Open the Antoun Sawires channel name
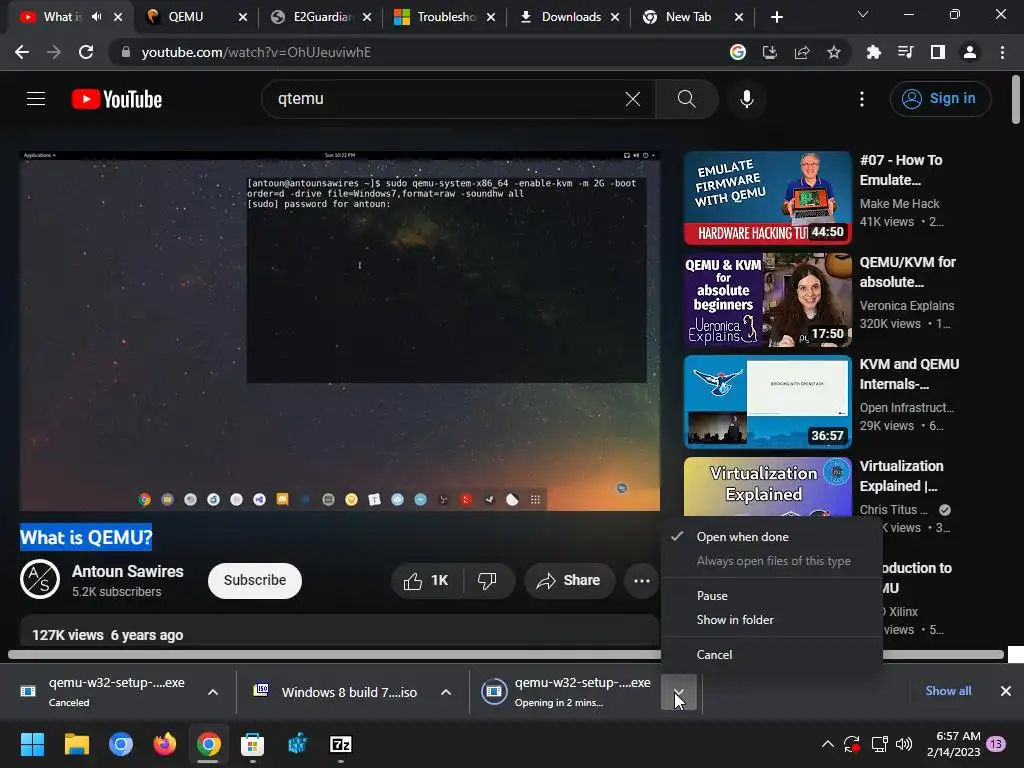The image size is (1024, 768). 127,571
